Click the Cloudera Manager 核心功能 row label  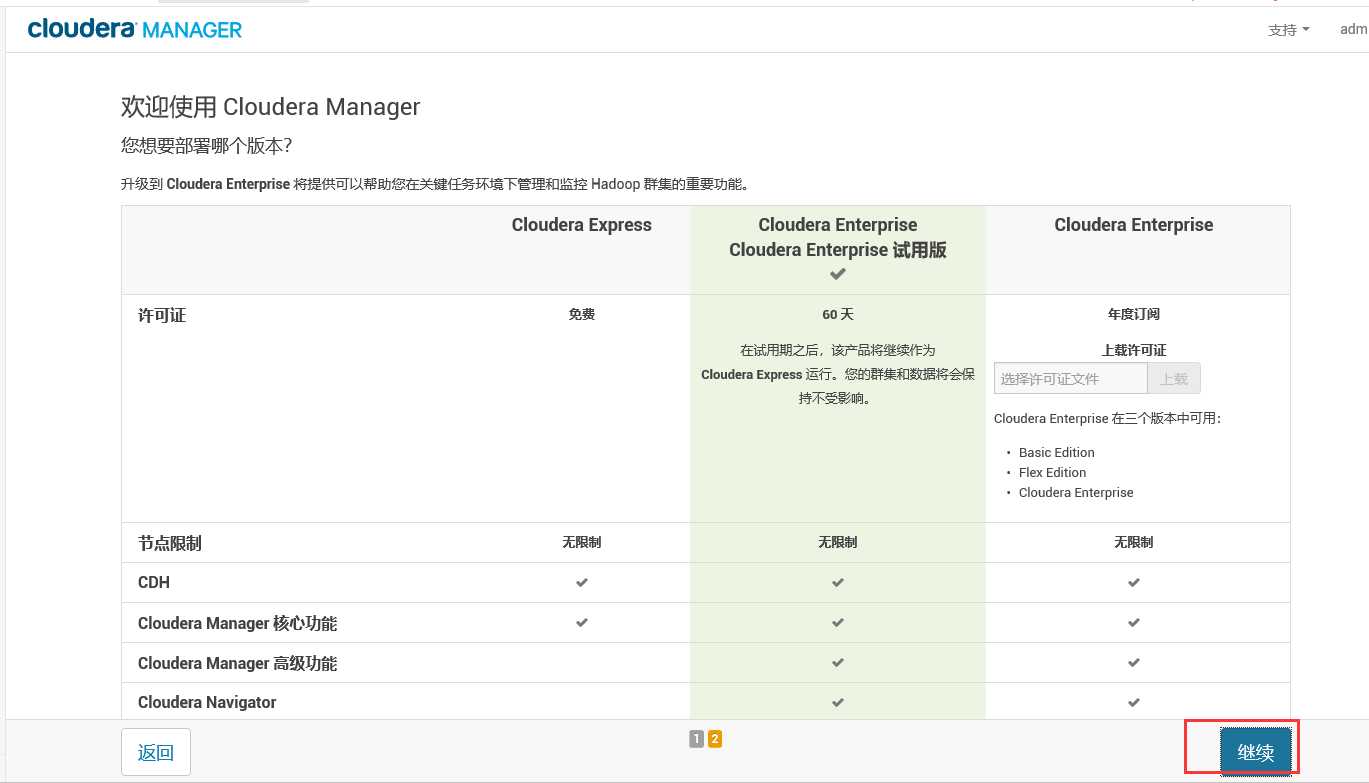[x=237, y=623]
